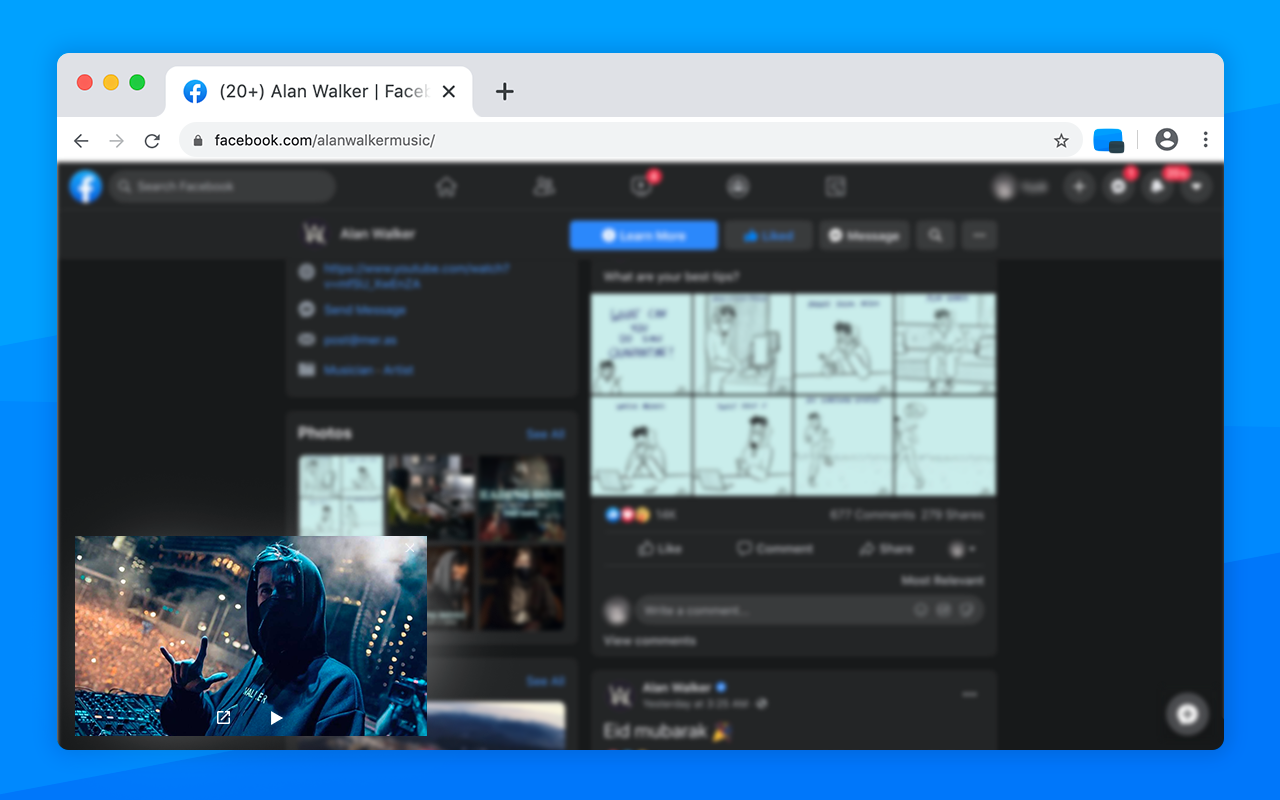Open the Facebook Watch tab

tap(641, 186)
